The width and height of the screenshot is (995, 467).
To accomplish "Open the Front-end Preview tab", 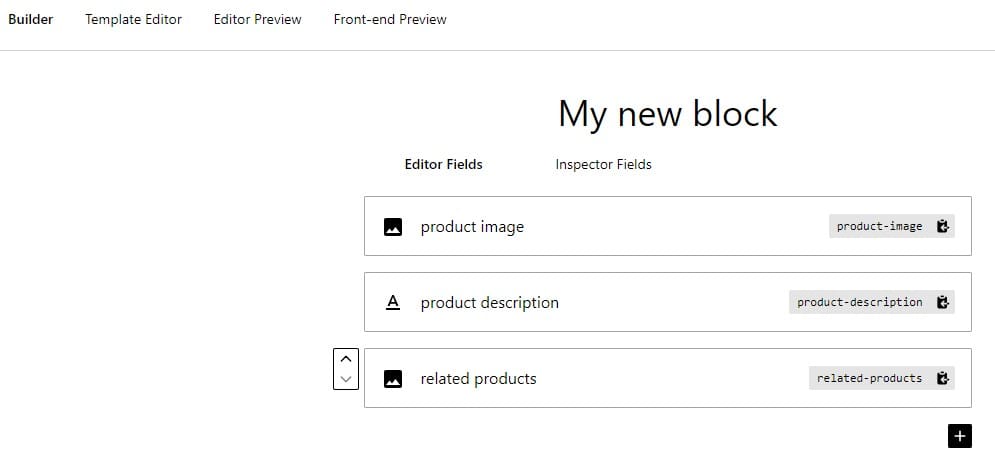I will point(390,20).
